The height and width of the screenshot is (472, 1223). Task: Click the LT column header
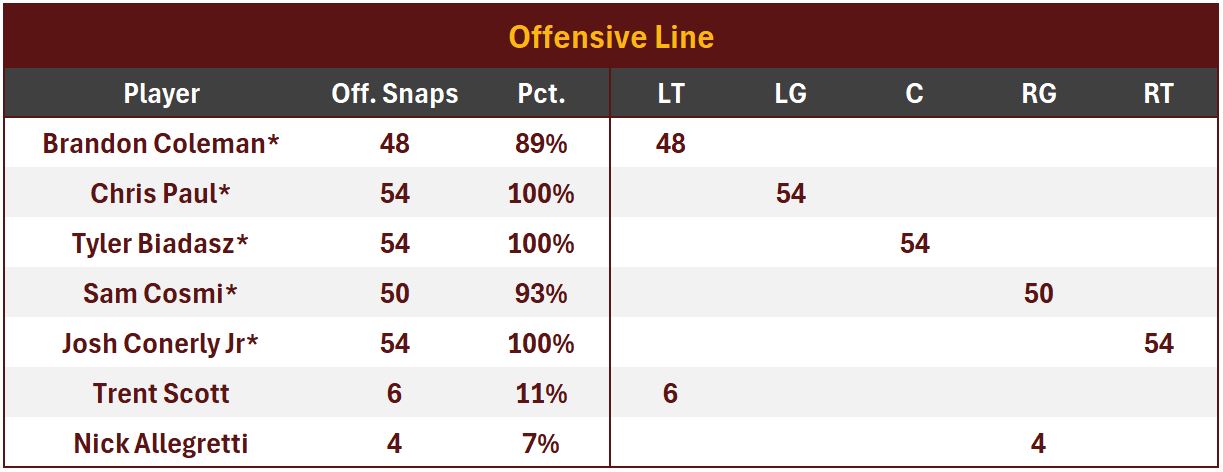point(671,94)
